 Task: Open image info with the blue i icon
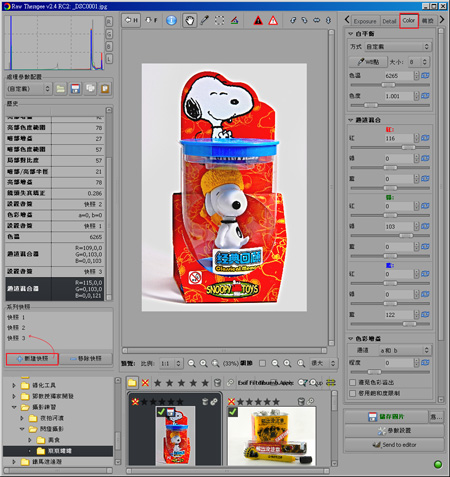(171, 20)
